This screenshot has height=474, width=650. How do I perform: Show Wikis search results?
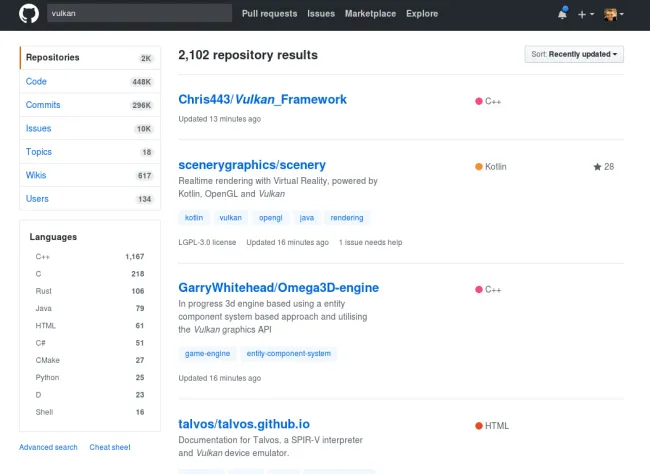tap(90, 175)
